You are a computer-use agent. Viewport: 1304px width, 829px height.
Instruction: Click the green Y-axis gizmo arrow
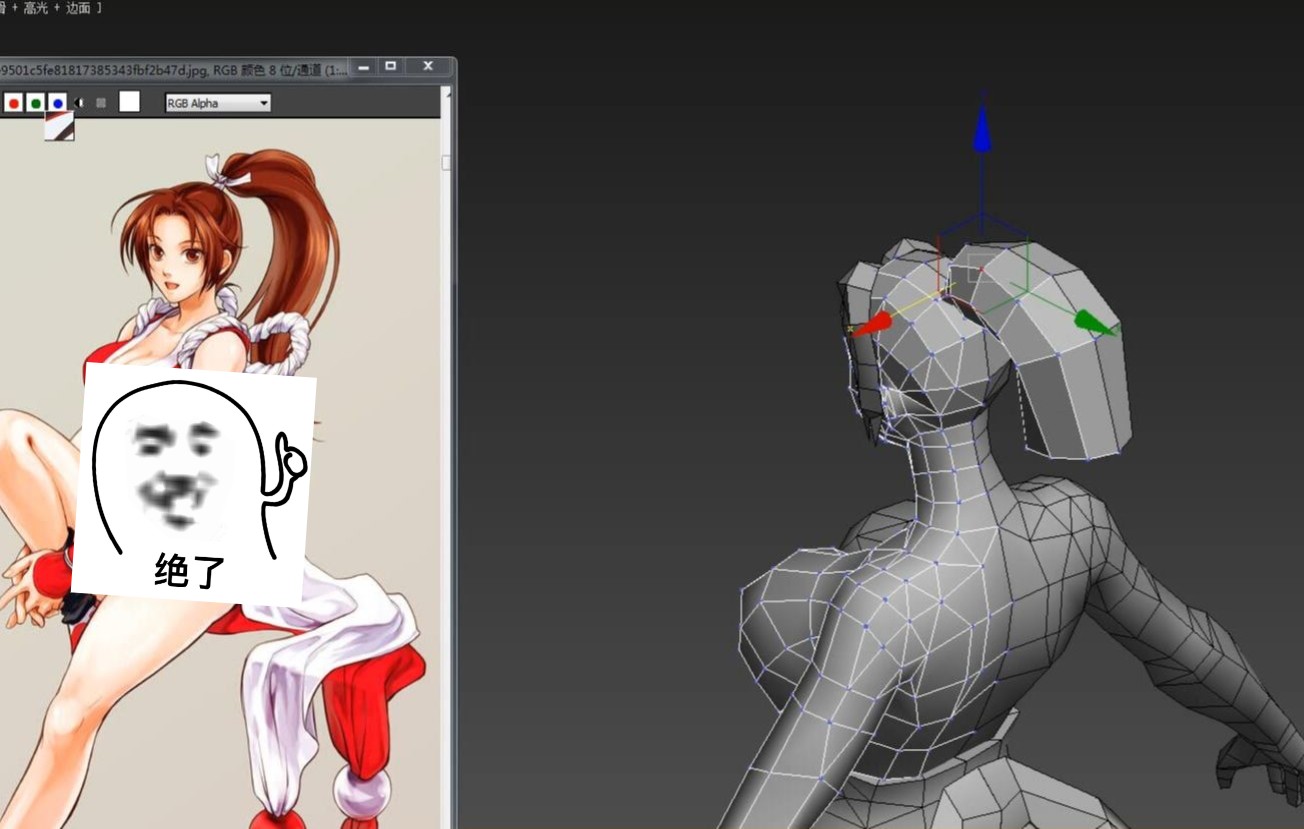coord(1096,322)
